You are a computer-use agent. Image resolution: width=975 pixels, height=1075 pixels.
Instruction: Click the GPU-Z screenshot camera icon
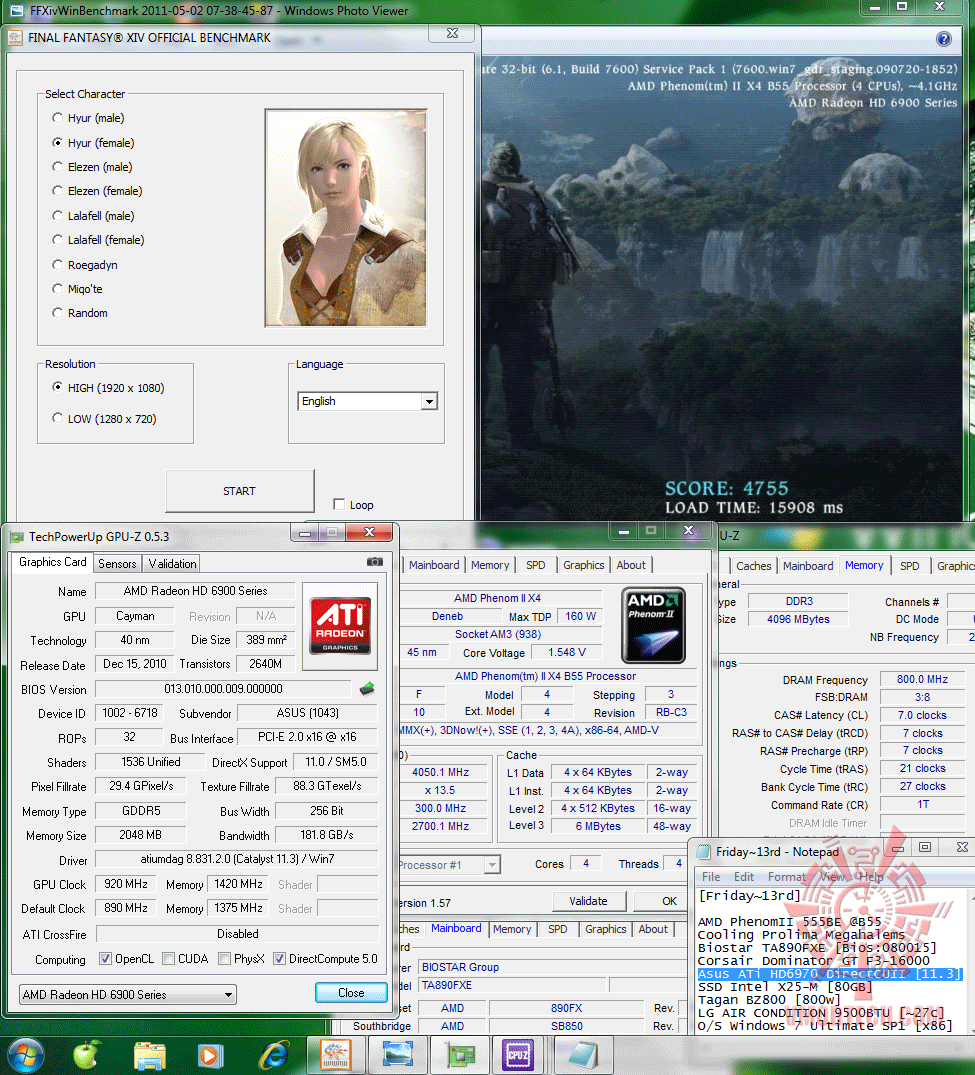(374, 562)
